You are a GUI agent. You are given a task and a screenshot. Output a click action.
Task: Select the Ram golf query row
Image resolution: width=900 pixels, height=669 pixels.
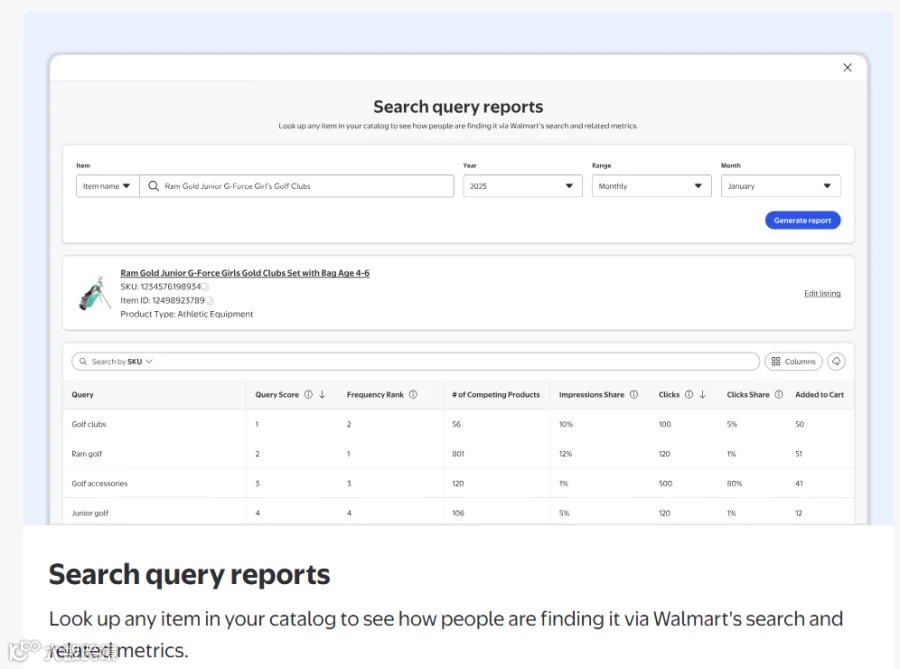point(458,454)
